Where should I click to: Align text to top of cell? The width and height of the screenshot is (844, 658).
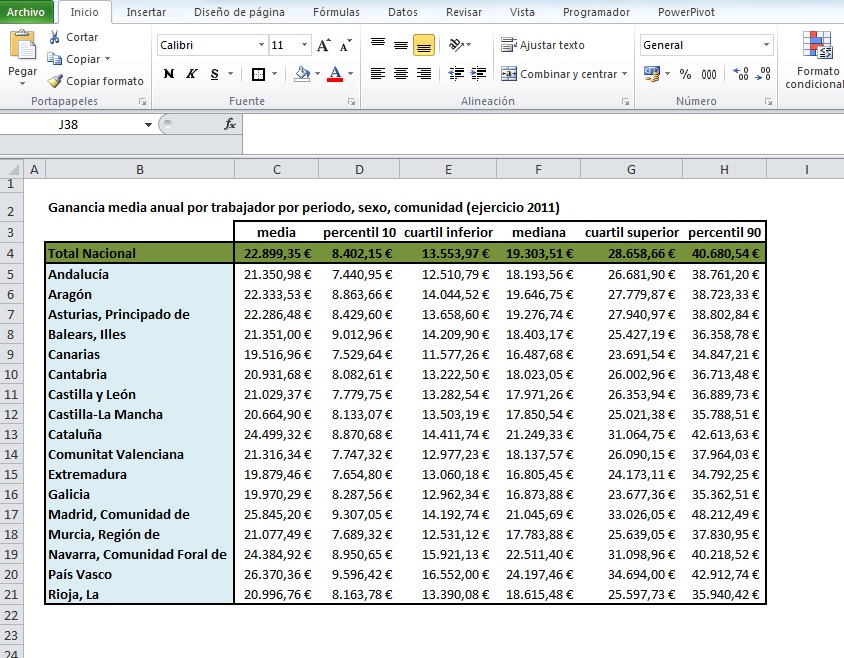[x=378, y=45]
